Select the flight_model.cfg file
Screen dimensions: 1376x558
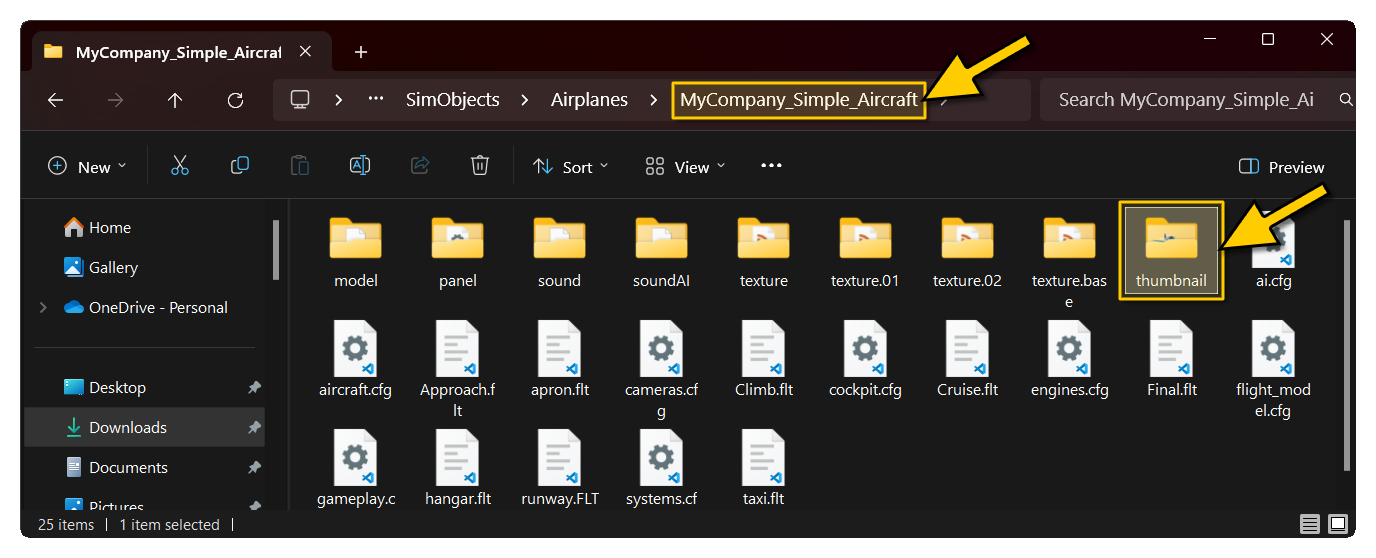(x=1273, y=370)
